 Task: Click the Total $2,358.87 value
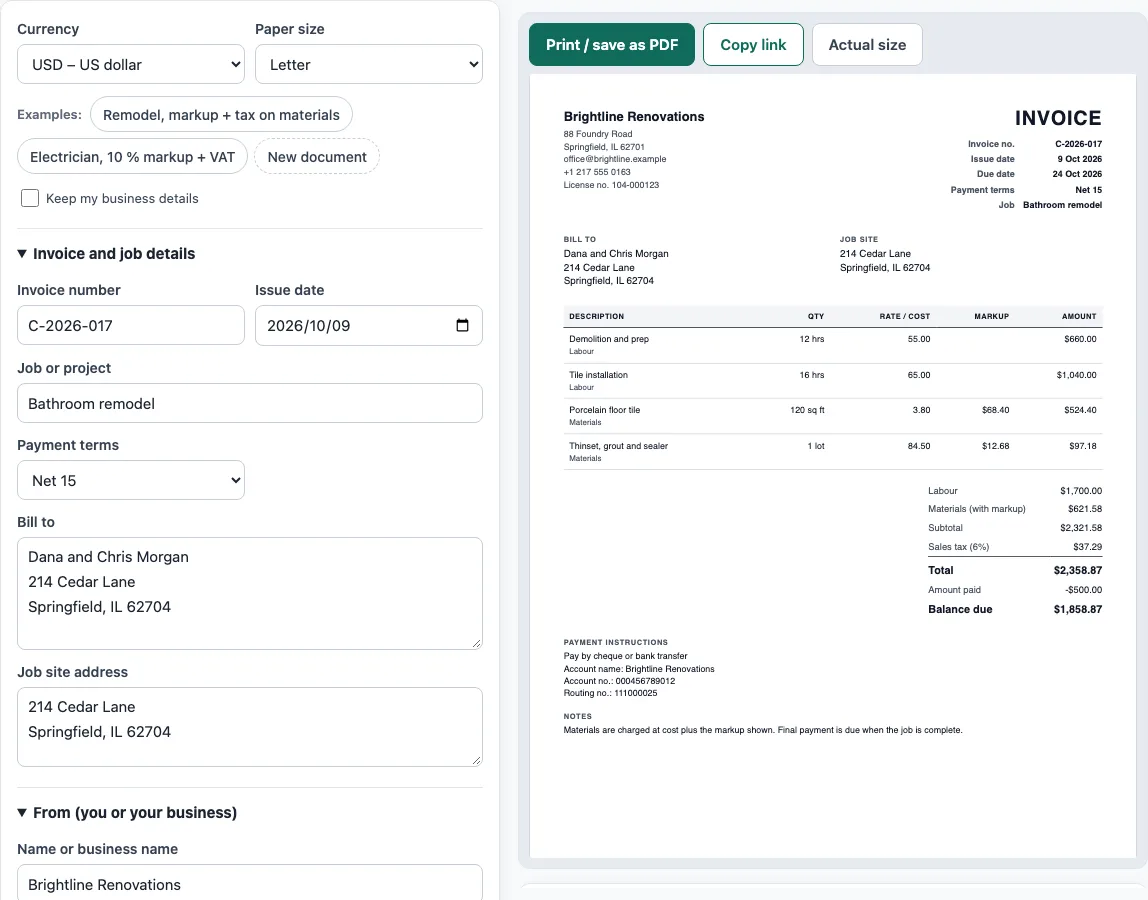[x=1078, y=570]
